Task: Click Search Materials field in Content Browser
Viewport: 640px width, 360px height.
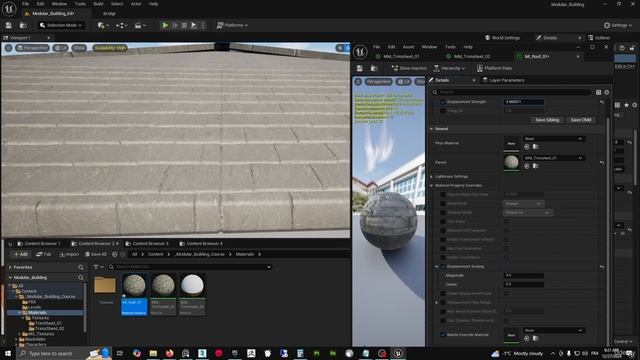Action: (x=189, y=267)
